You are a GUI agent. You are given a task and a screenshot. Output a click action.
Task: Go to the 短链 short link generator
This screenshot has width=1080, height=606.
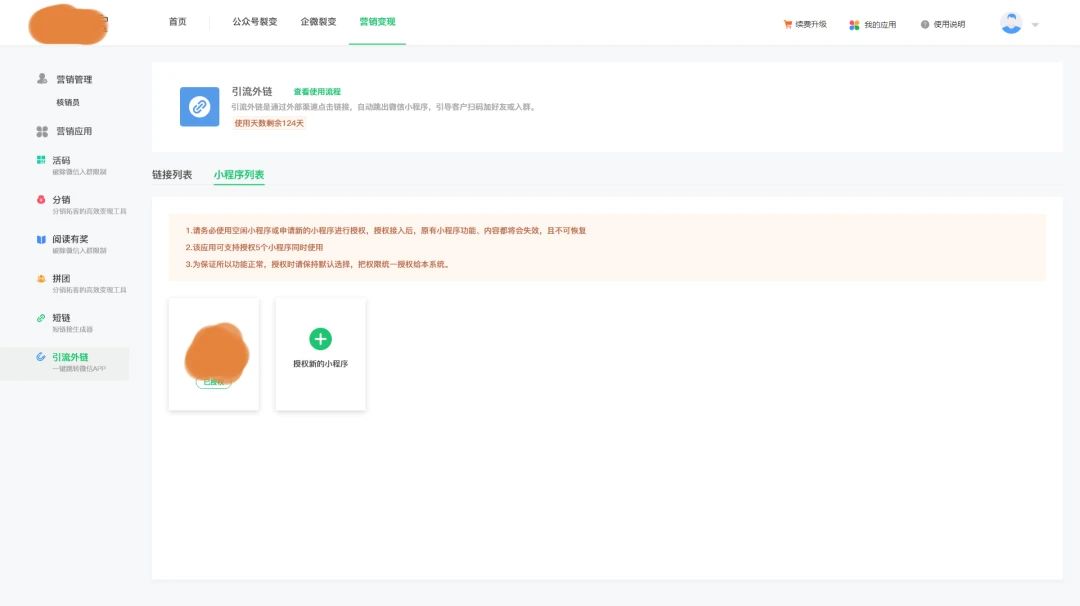tap(62, 318)
